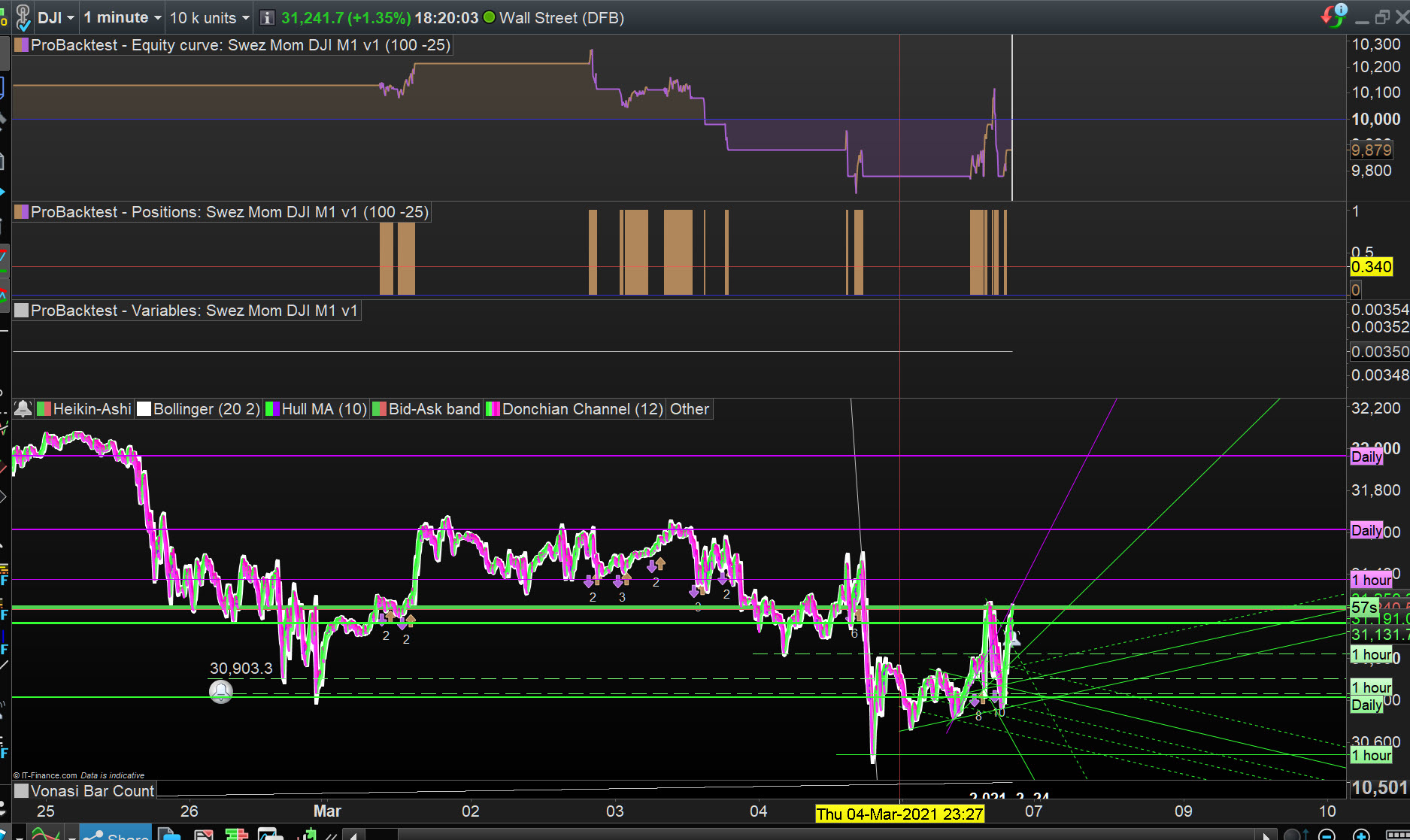1410x840 pixels.
Task: Click the instrument info icon
Action: (x=266, y=17)
